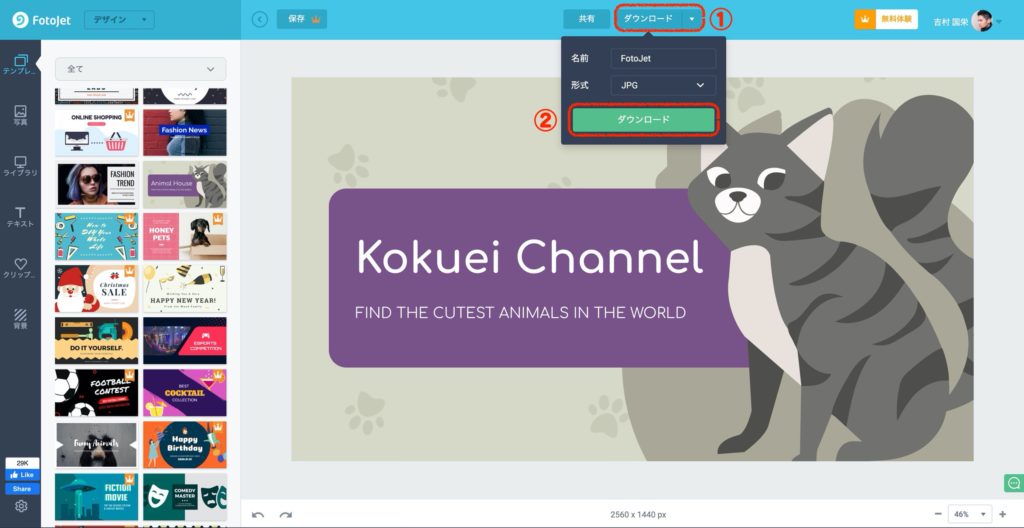Open the green chat support icon
The image size is (1024, 528).
(x=1012, y=484)
